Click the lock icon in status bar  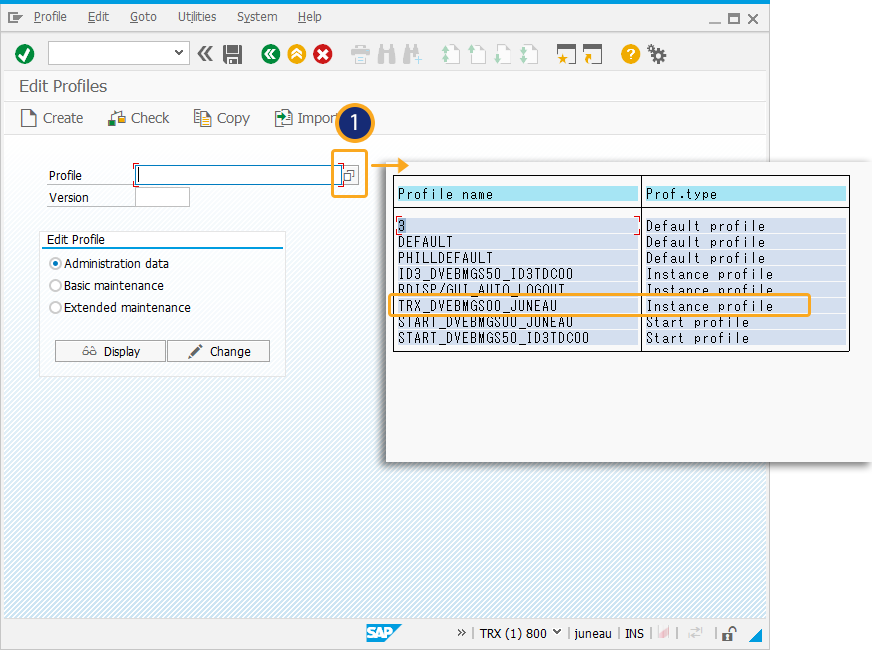pyautogui.click(x=729, y=633)
